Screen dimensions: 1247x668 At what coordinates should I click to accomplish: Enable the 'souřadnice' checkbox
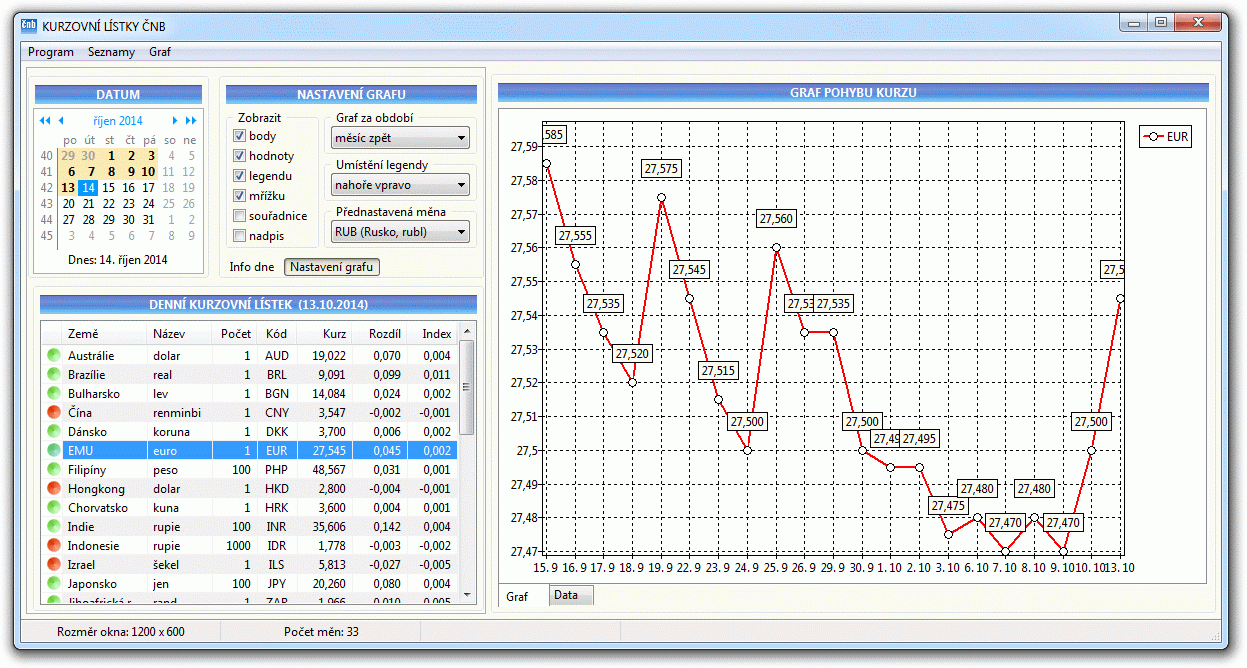pos(240,216)
